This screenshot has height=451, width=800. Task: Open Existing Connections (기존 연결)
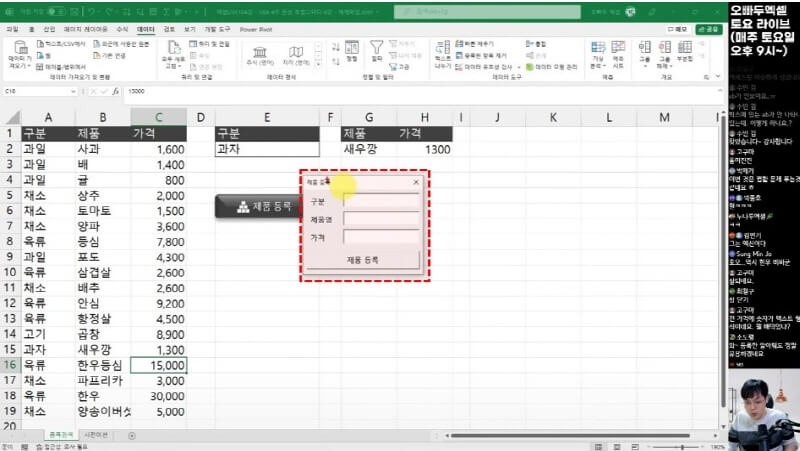click(109, 56)
